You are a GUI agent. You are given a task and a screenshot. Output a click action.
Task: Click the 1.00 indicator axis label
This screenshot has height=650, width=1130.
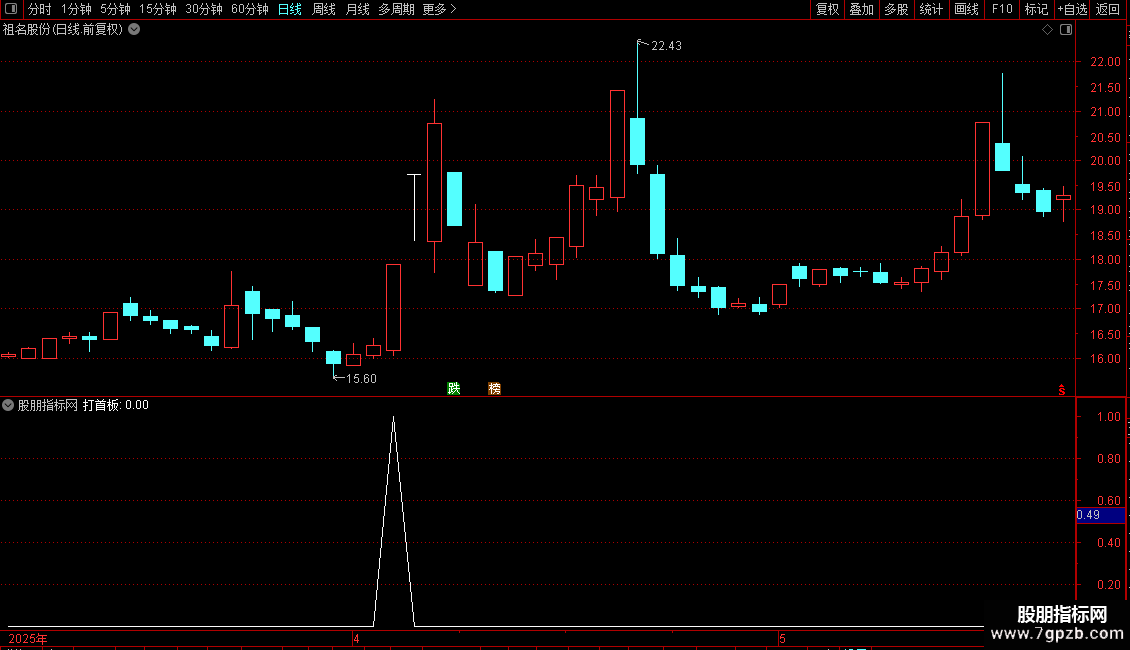pos(1108,417)
